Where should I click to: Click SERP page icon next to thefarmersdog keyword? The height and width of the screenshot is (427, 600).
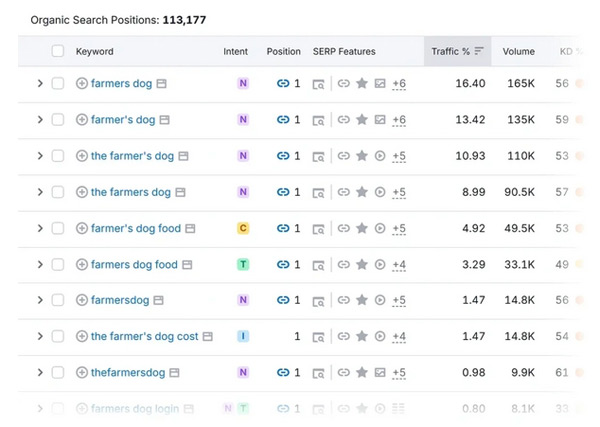tap(175, 373)
